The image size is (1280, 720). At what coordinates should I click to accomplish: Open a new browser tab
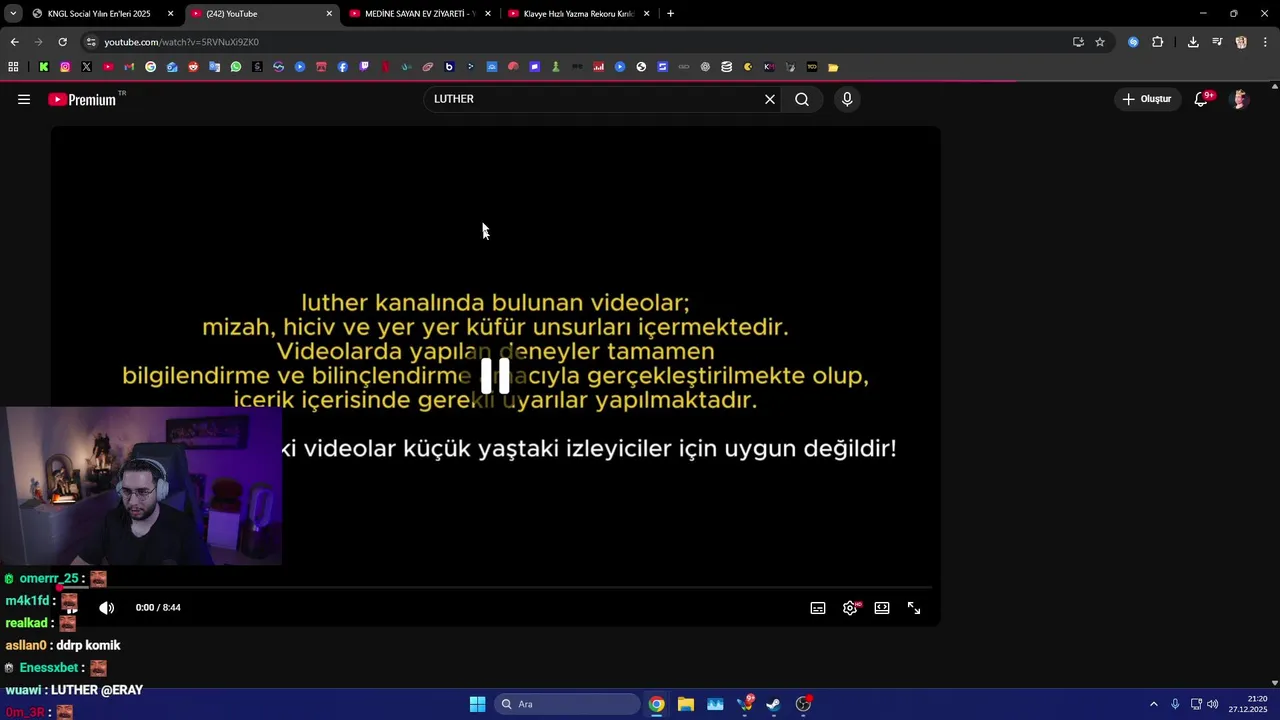pos(670,14)
